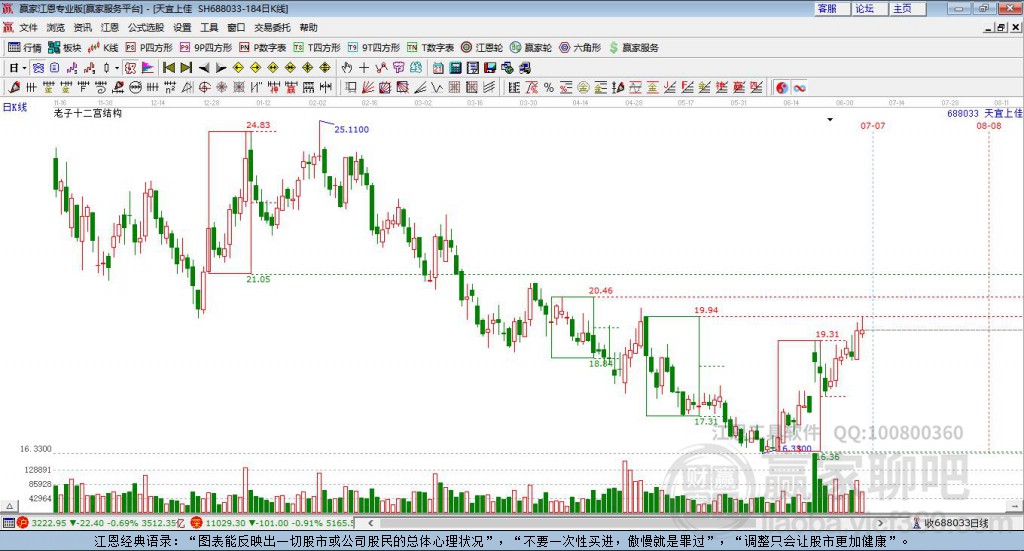Image resolution: width=1024 pixels, height=551 pixels.
Task: Click the 07-07 date marker
Action: [872, 125]
